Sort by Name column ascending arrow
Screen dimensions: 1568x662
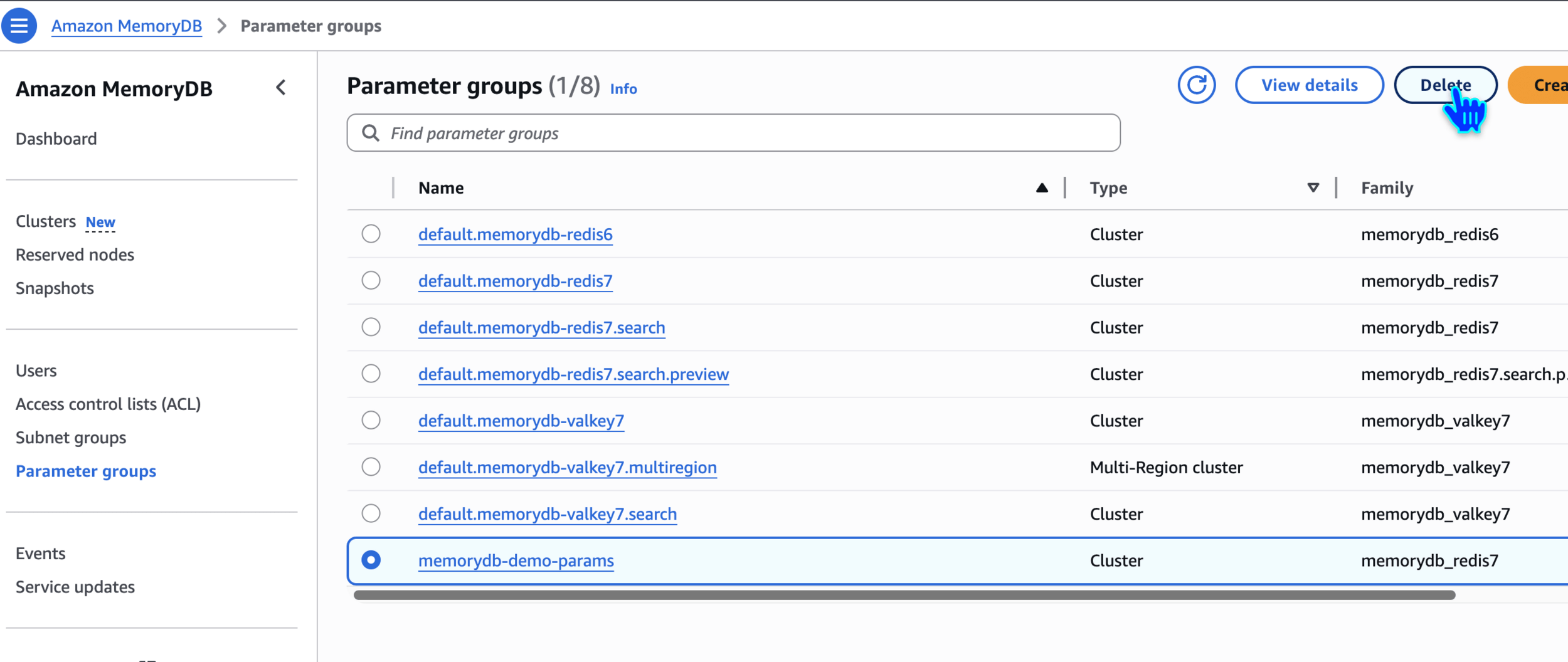point(1042,187)
